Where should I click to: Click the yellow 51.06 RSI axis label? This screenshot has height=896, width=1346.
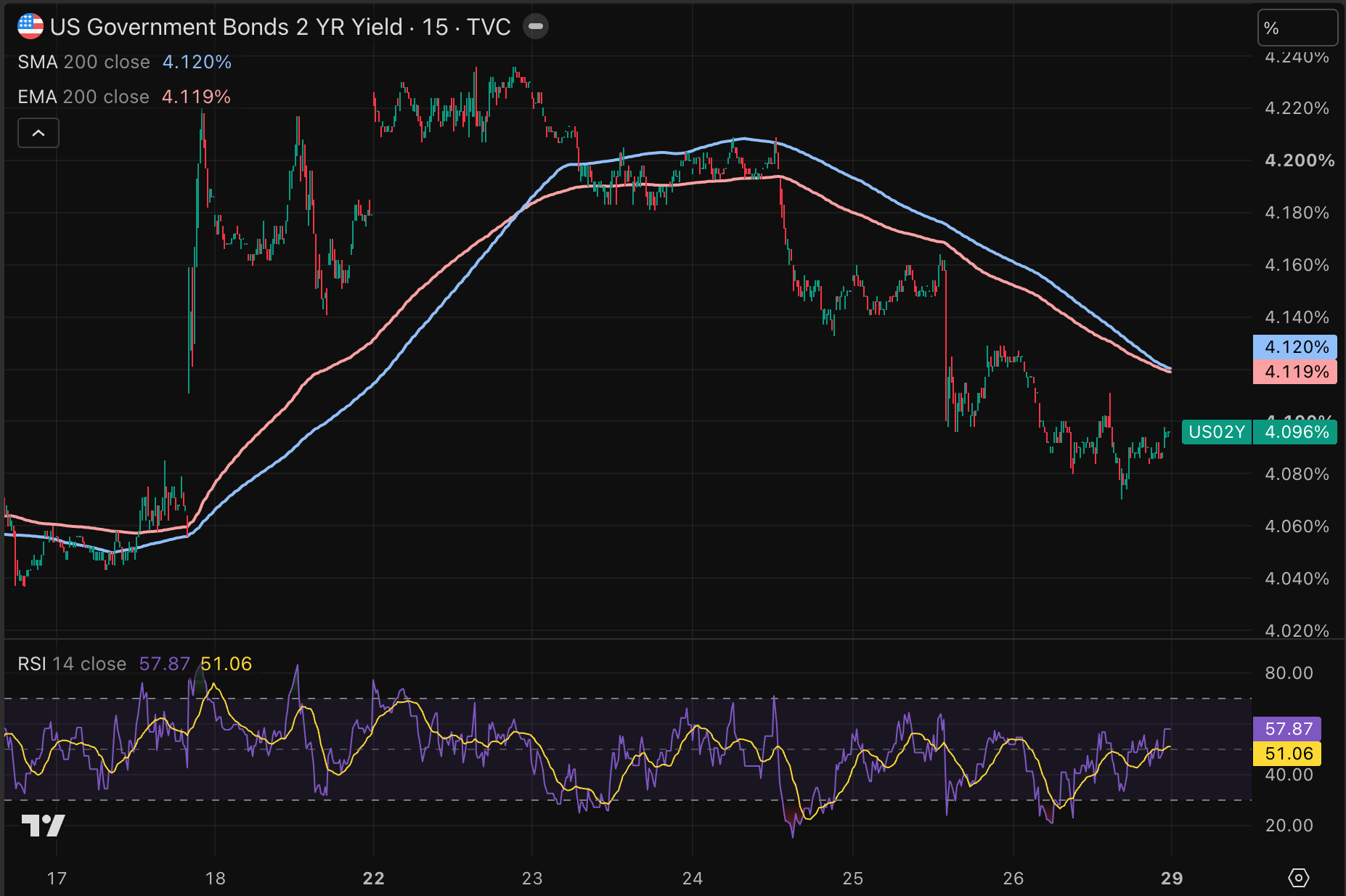[1287, 754]
